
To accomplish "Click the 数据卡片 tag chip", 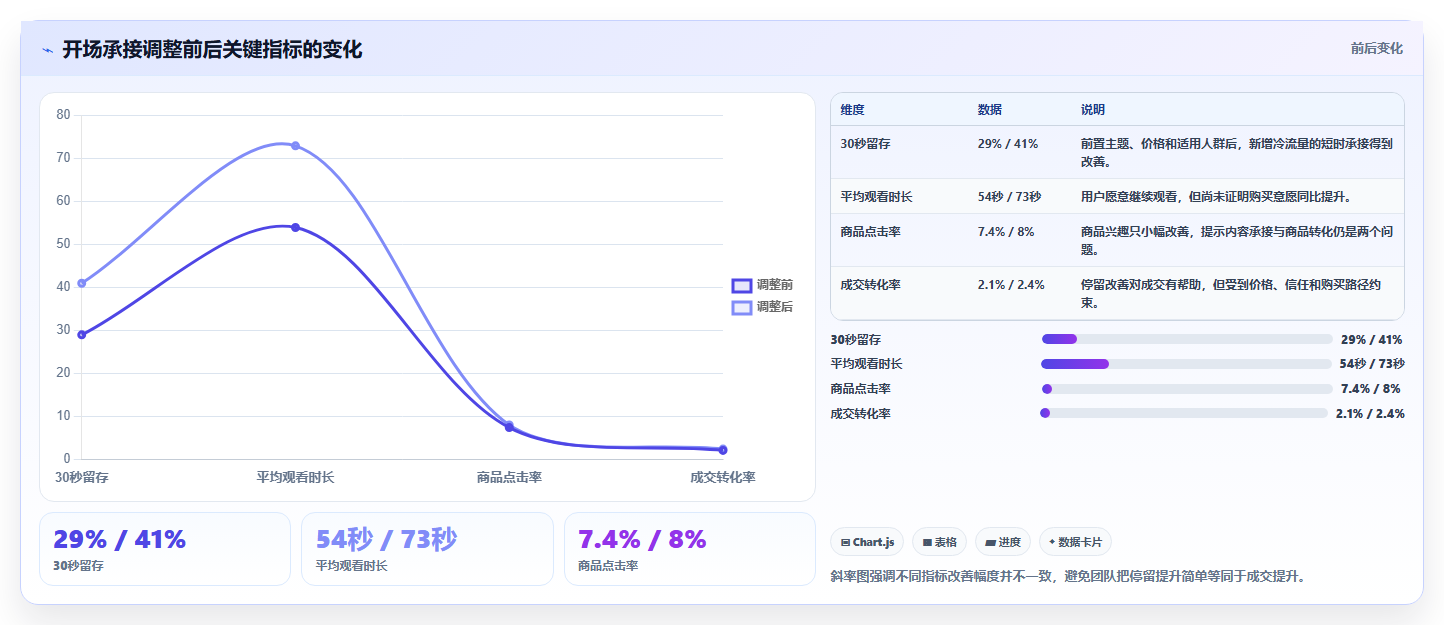I will 1075,542.
